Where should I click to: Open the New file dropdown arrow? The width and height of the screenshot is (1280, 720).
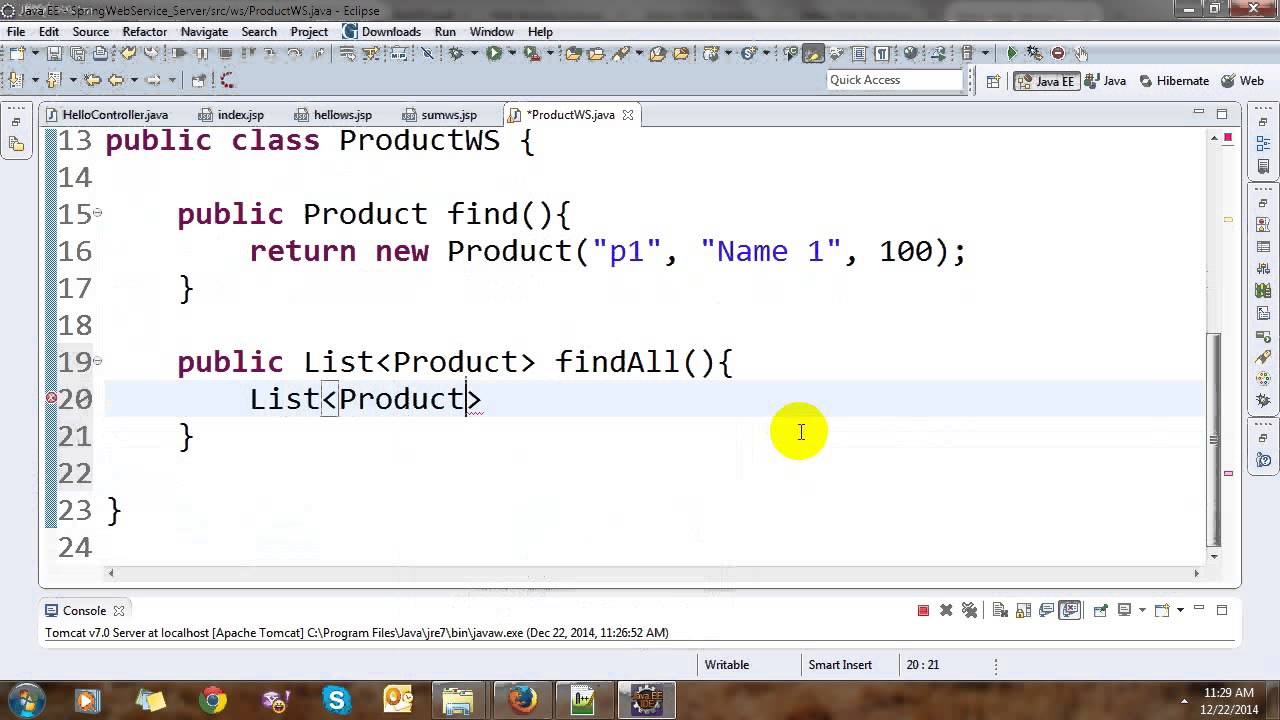[x=35, y=53]
